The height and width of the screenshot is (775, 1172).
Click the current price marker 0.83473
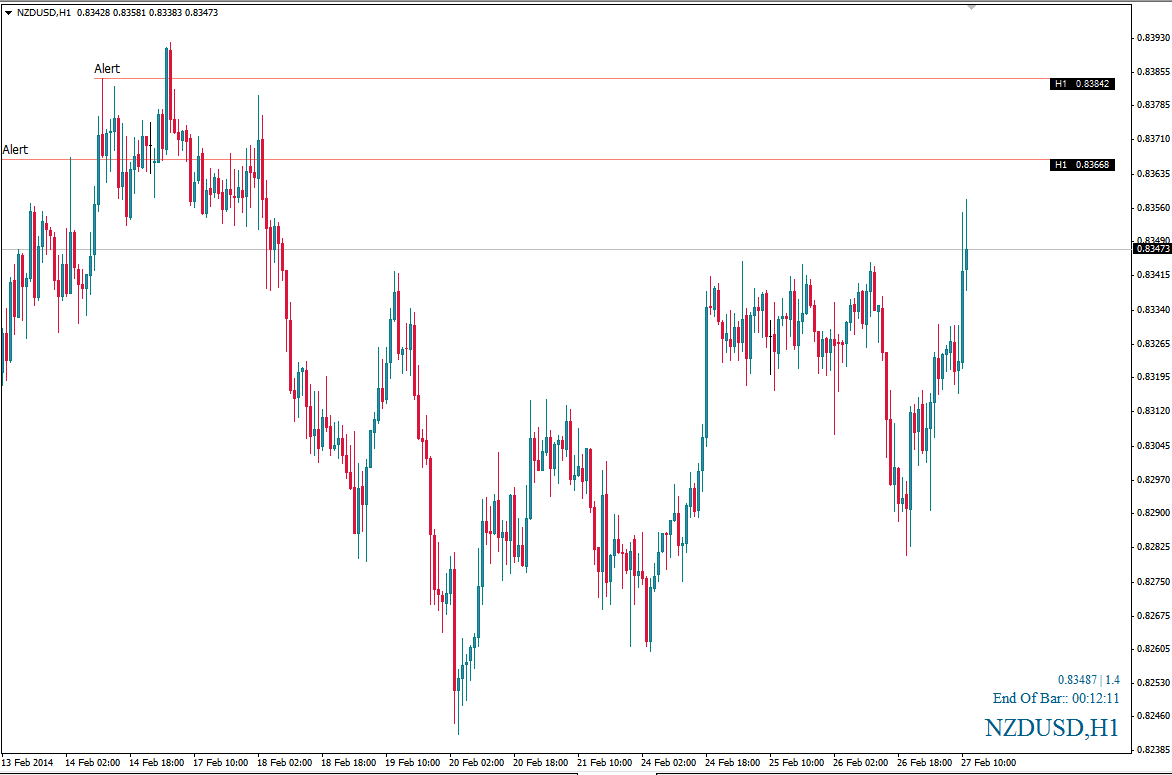(1153, 248)
